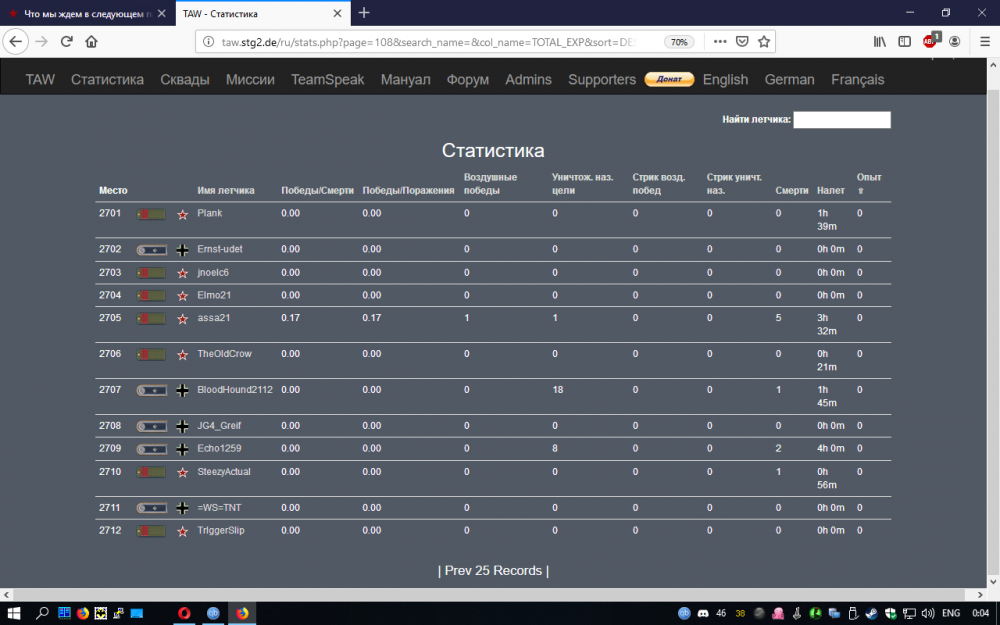Open the Мануал menu item
The width and height of the screenshot is (1000, 625).
pyautogui.click(x=406, y=80)
